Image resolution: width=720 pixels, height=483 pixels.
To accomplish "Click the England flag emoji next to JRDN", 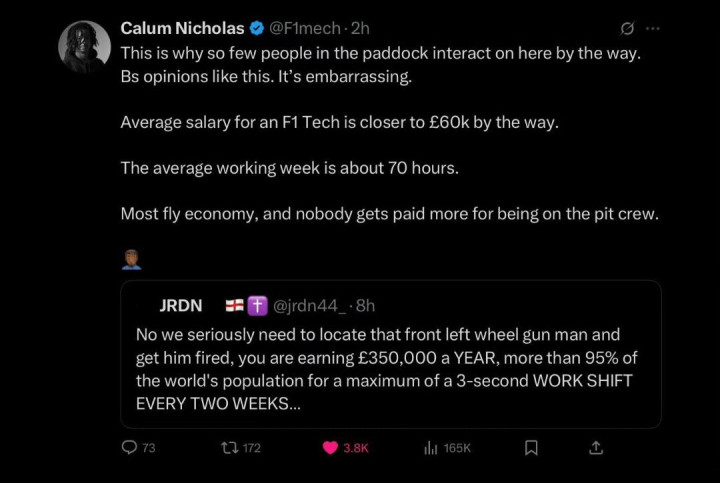I will coord(234,305).
